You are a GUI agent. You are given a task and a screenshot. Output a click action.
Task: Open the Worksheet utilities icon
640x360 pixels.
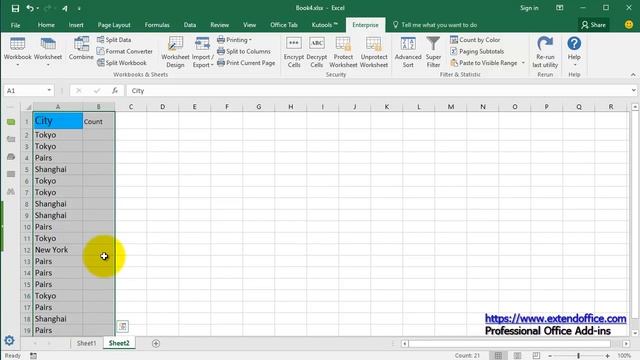click(48, 52)
